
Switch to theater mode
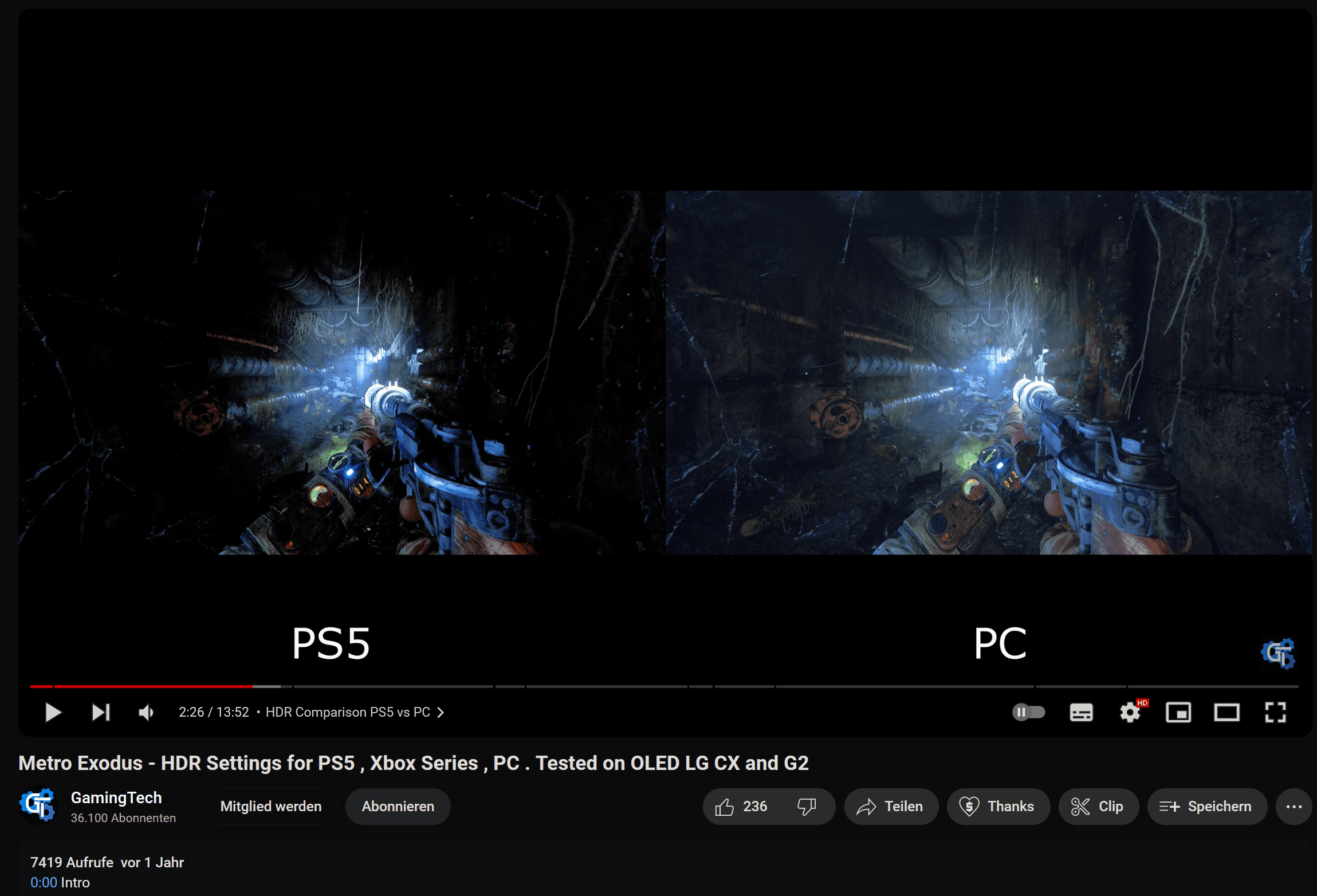tap(1227, 712)
